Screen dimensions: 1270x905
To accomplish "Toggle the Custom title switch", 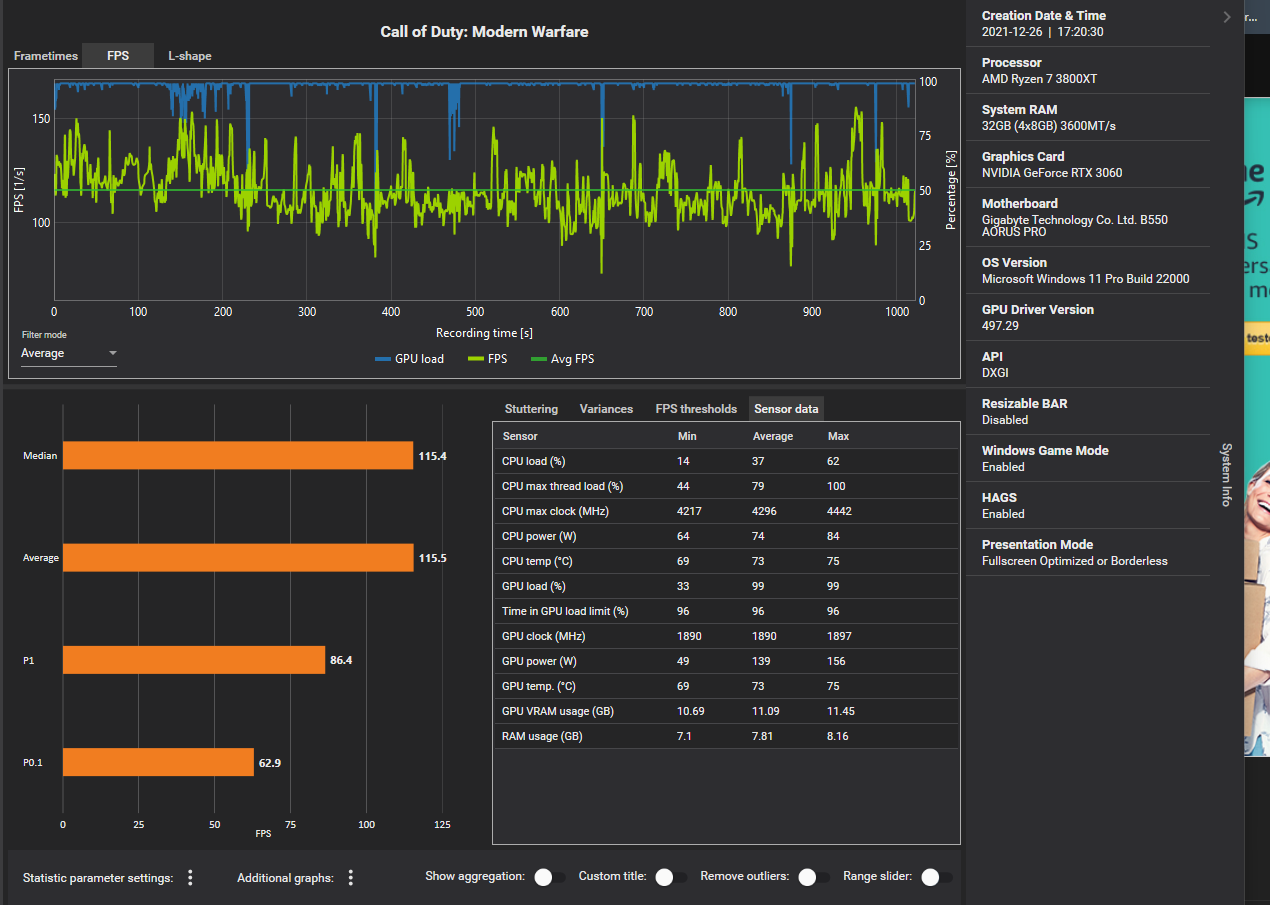I will click(x=671, y=877).
